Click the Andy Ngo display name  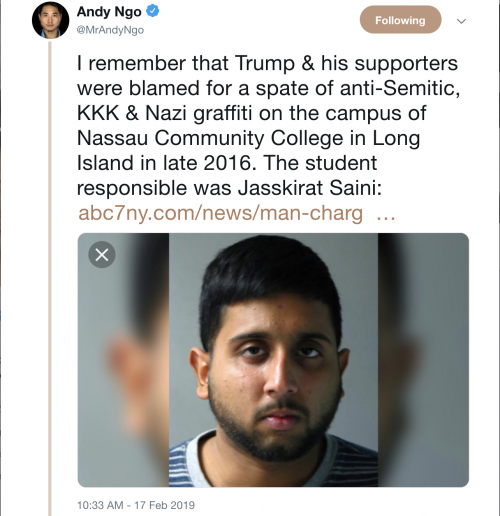click(x=109, y=12)
